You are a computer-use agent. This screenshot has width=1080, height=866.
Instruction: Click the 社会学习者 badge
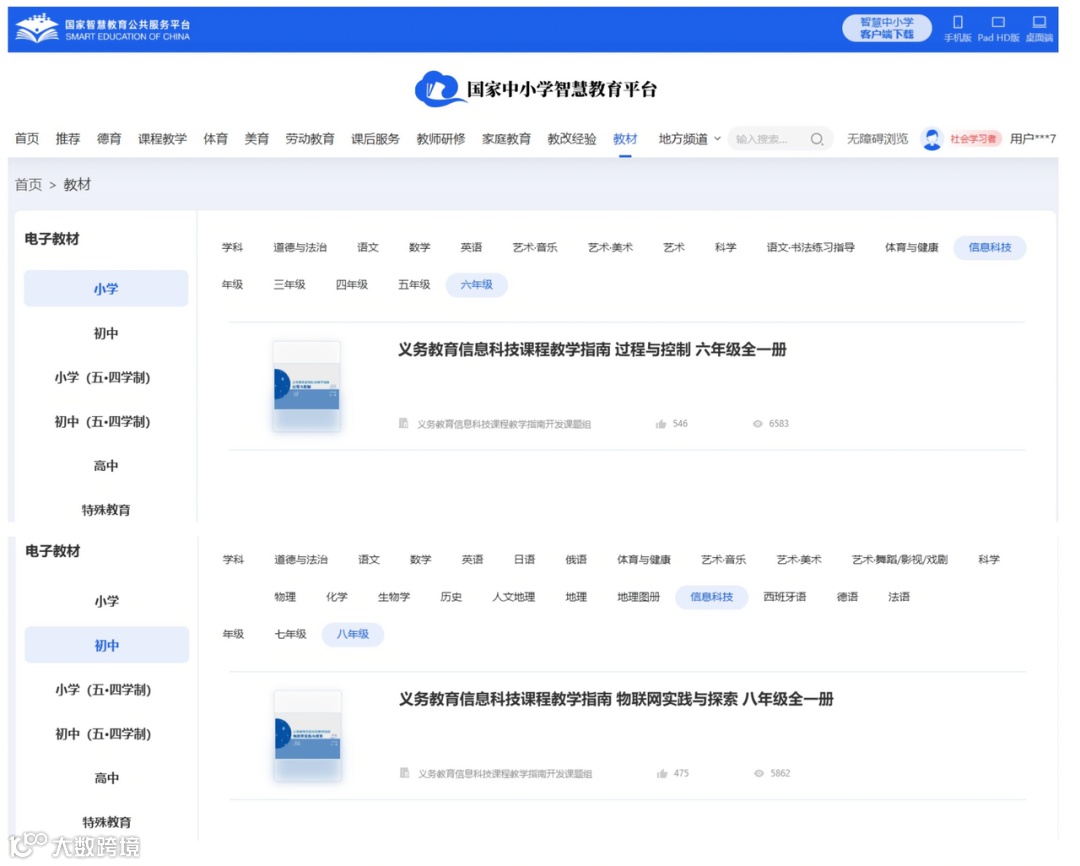point(973,139)
